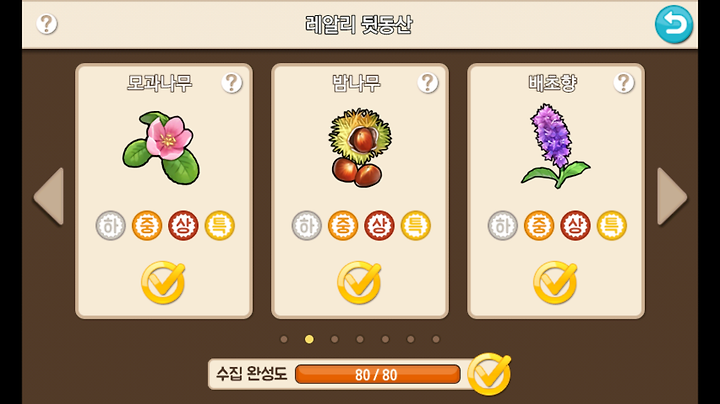
Task: Select the 중 grade badge on 배초향
Action: [x=539, y=225]
